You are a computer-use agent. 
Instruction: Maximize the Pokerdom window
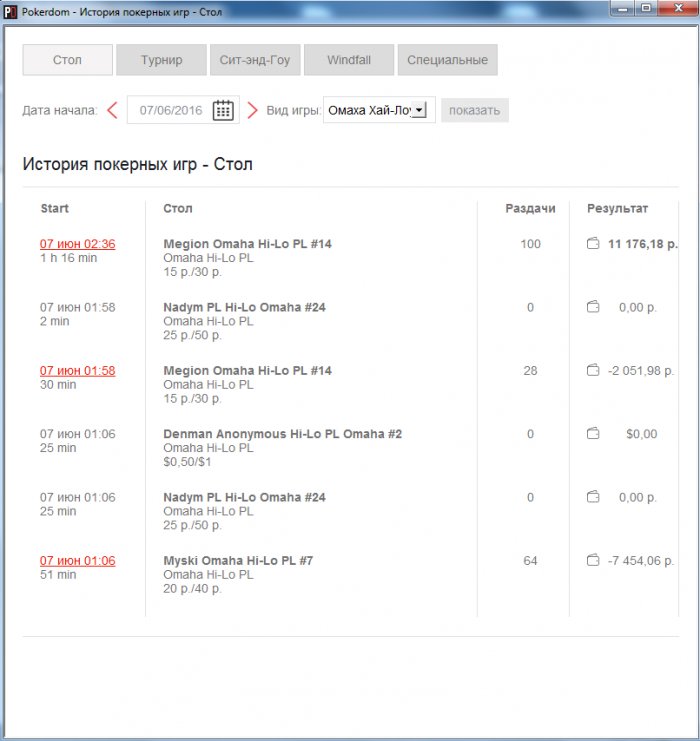tap(646, 9)
